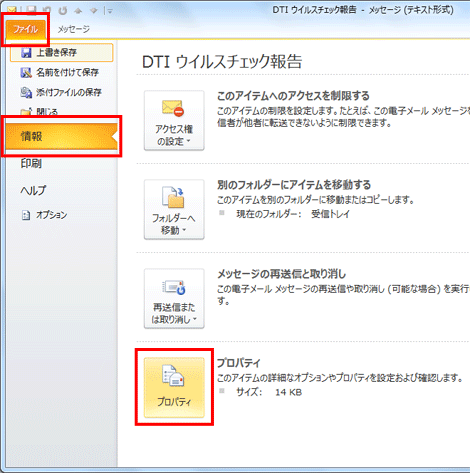The width and height of the screenshot is (470, 473).
Task: Click the floppy disk icon beside 上書き保存
Action: tap(26, 53)
